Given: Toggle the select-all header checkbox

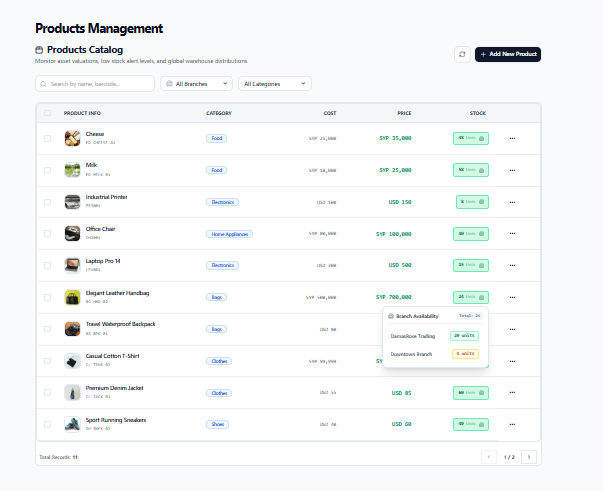Looking at the screenshot, I should (47, 113).
